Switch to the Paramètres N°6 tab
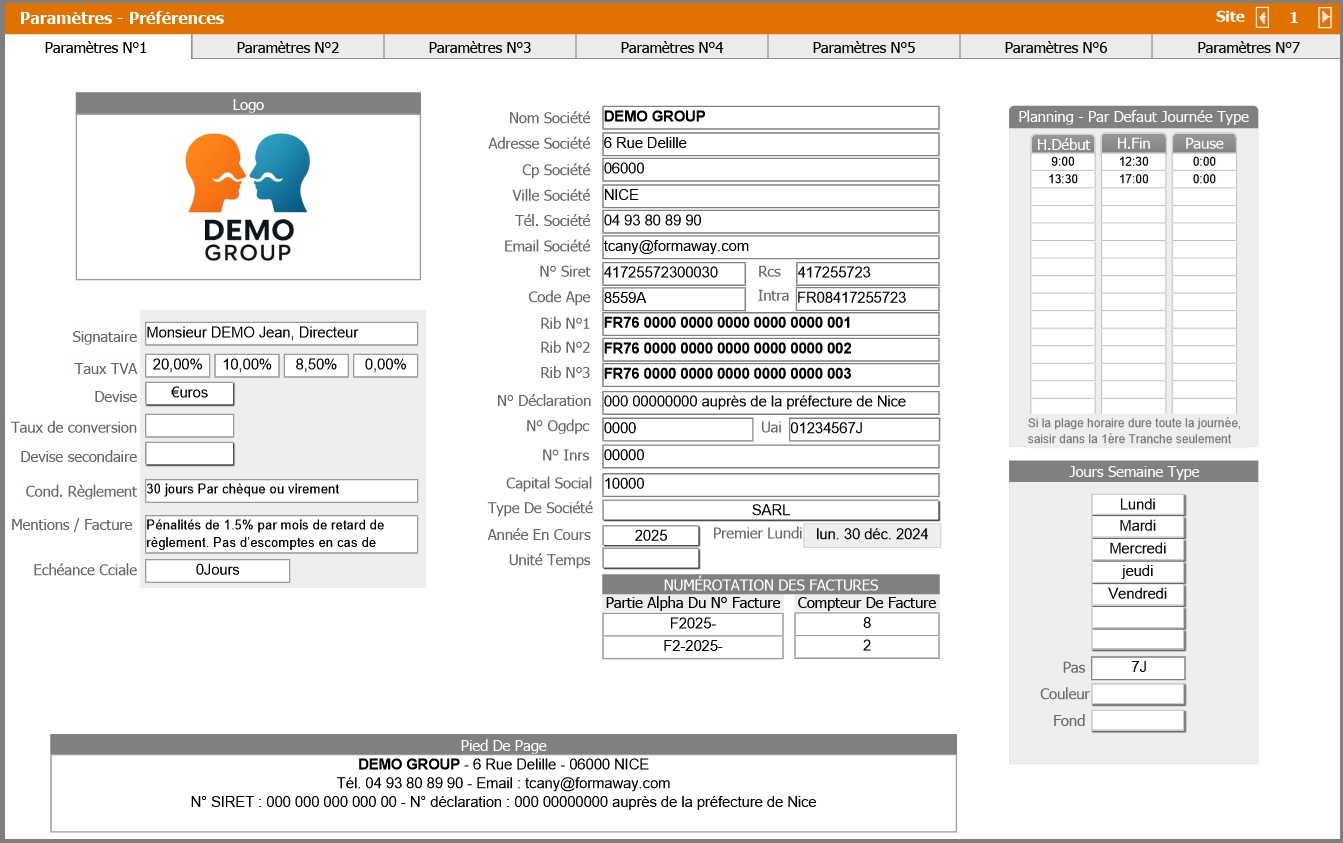This screenshot has width=1343, height=843. pos(1056,47)
